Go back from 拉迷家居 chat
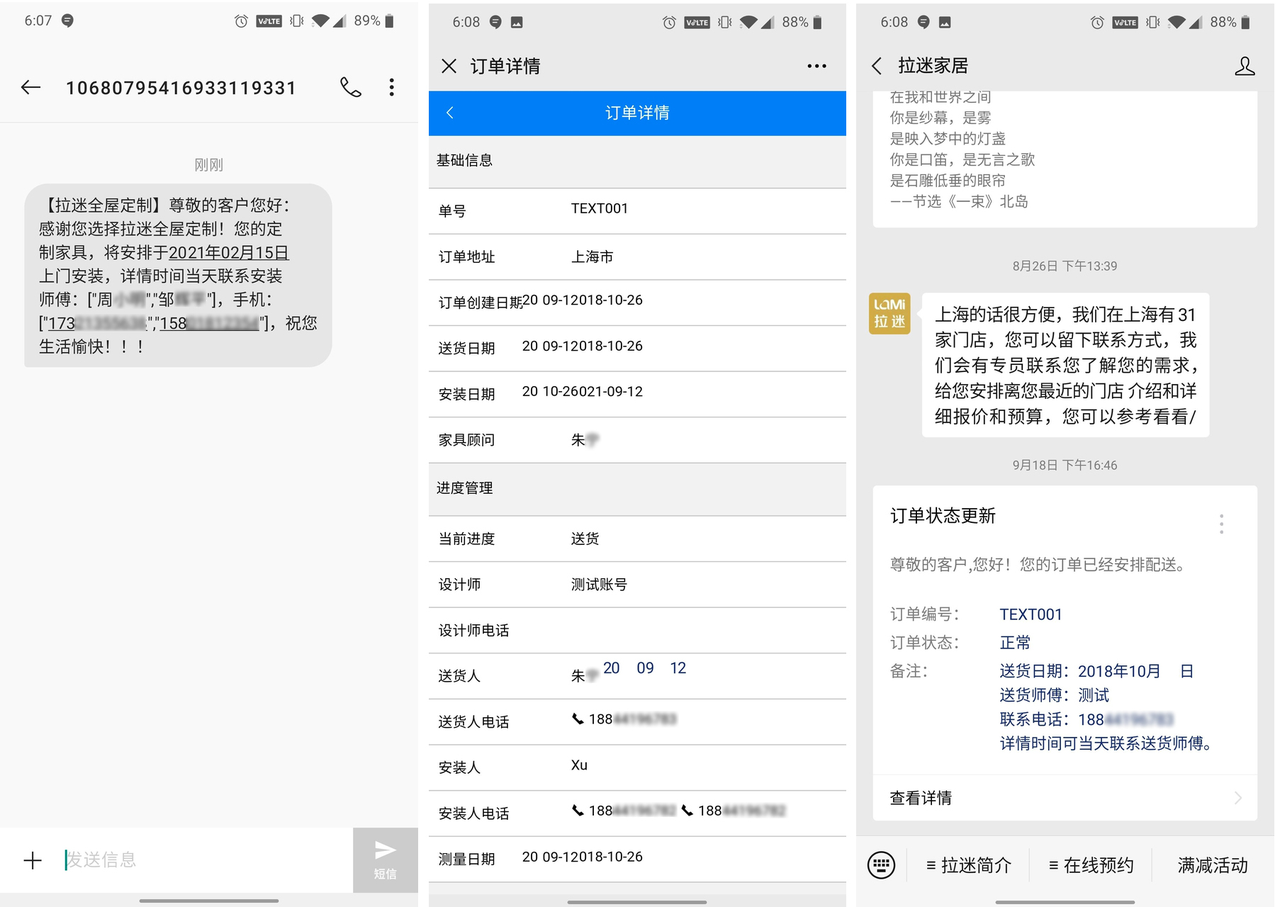The width and height of the screenshot is (1280, 907). click(x=877, y=66)
